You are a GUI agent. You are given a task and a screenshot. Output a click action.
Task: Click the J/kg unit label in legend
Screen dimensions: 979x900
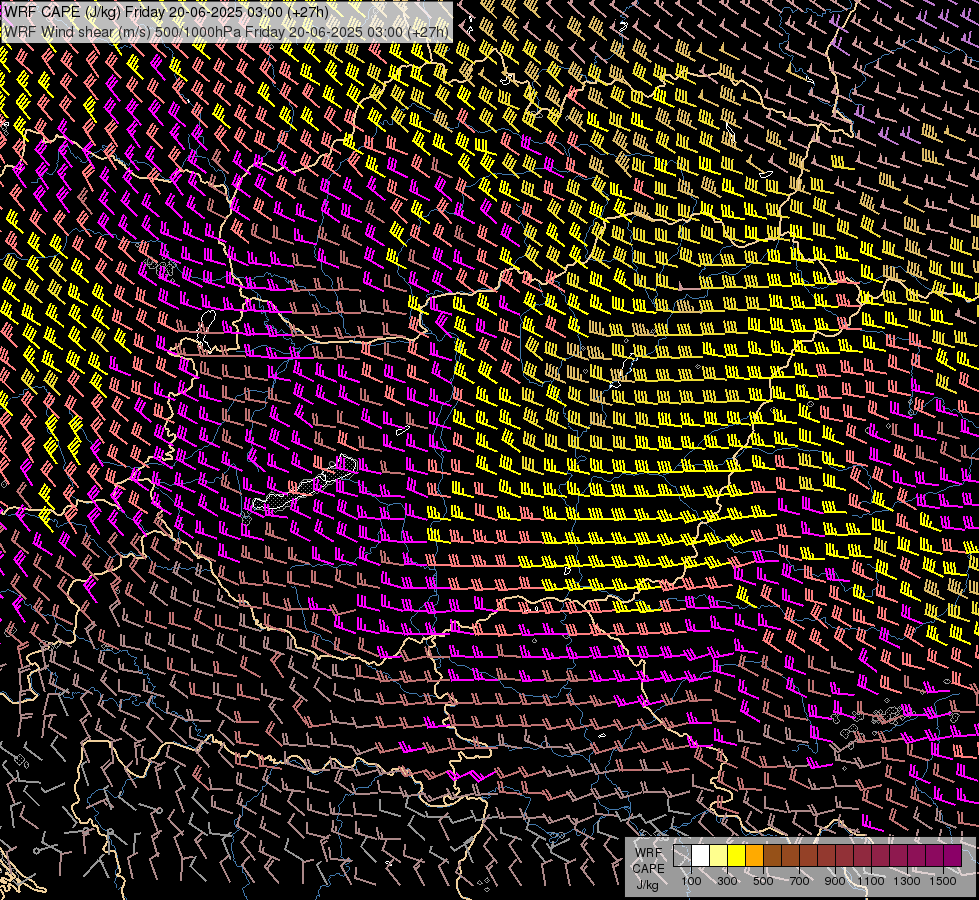click(647, 885)
